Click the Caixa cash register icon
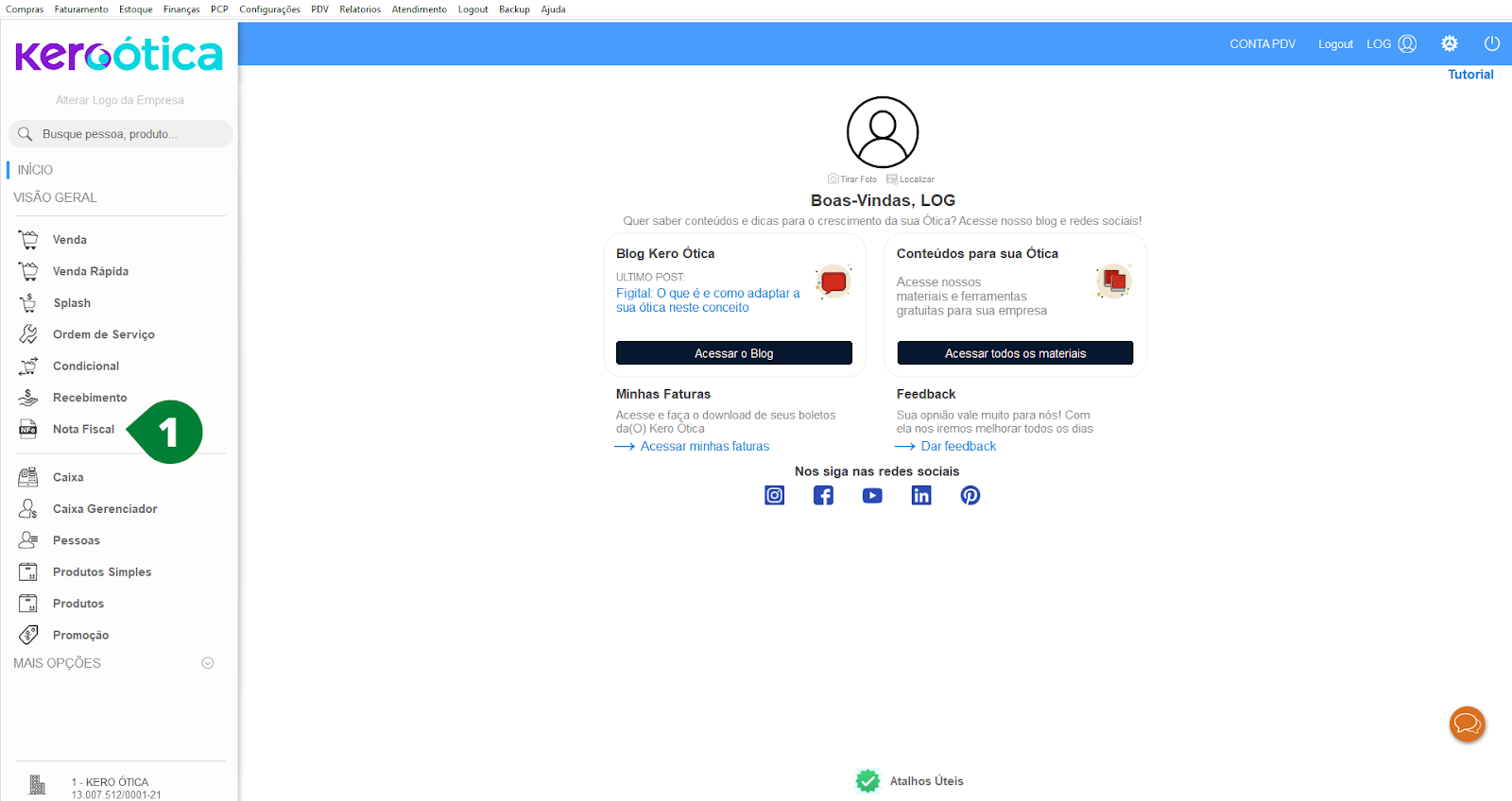The height and width of the screenshot is (801, 1512). click(28, 477)
